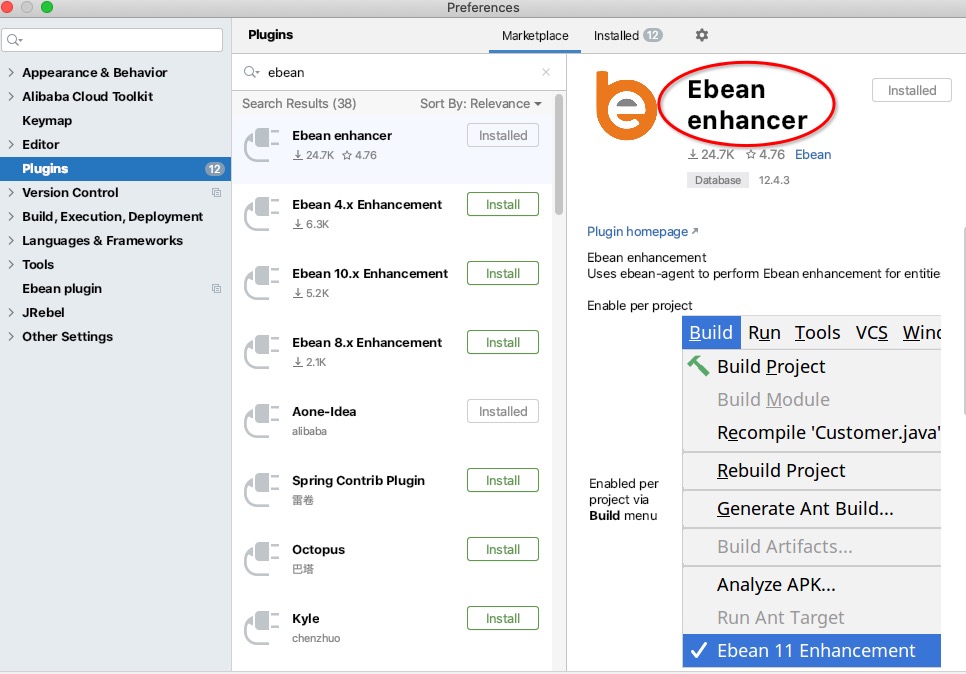Install Ebean 4.x Enhancement plugin
The width and height of the screenshot is (966, 674).
[x=503, y=205]
